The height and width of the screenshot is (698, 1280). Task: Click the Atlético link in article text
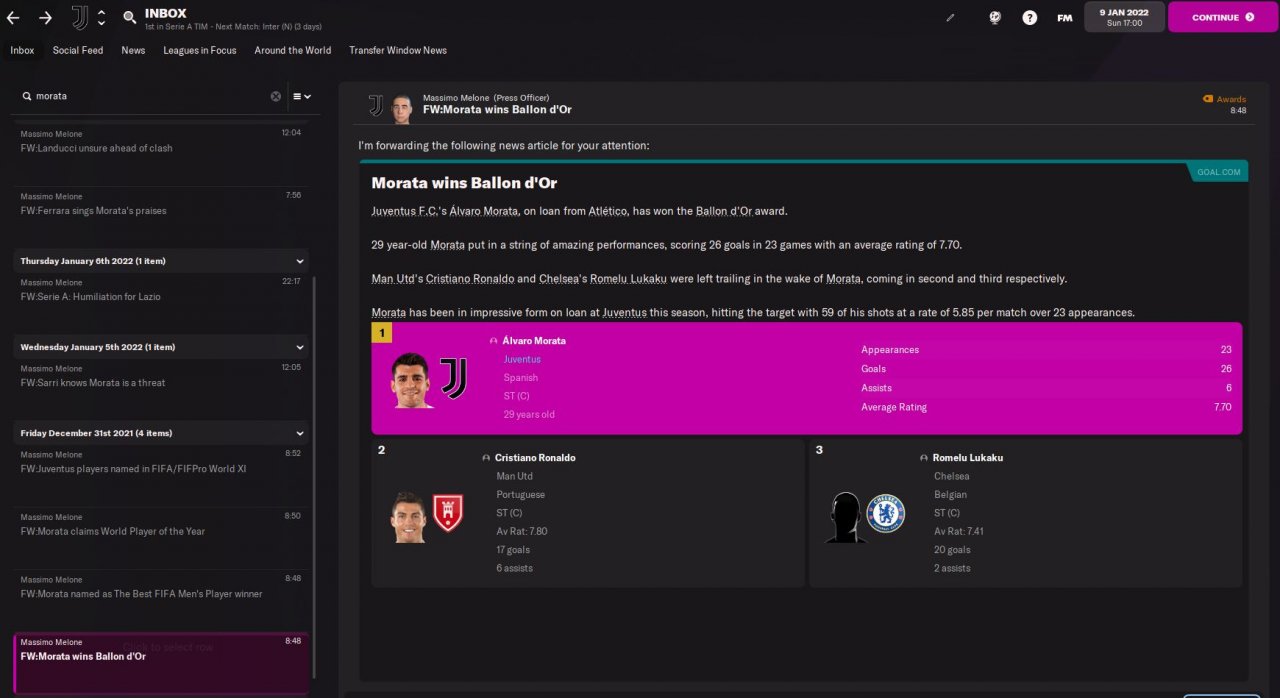(608, 211)
